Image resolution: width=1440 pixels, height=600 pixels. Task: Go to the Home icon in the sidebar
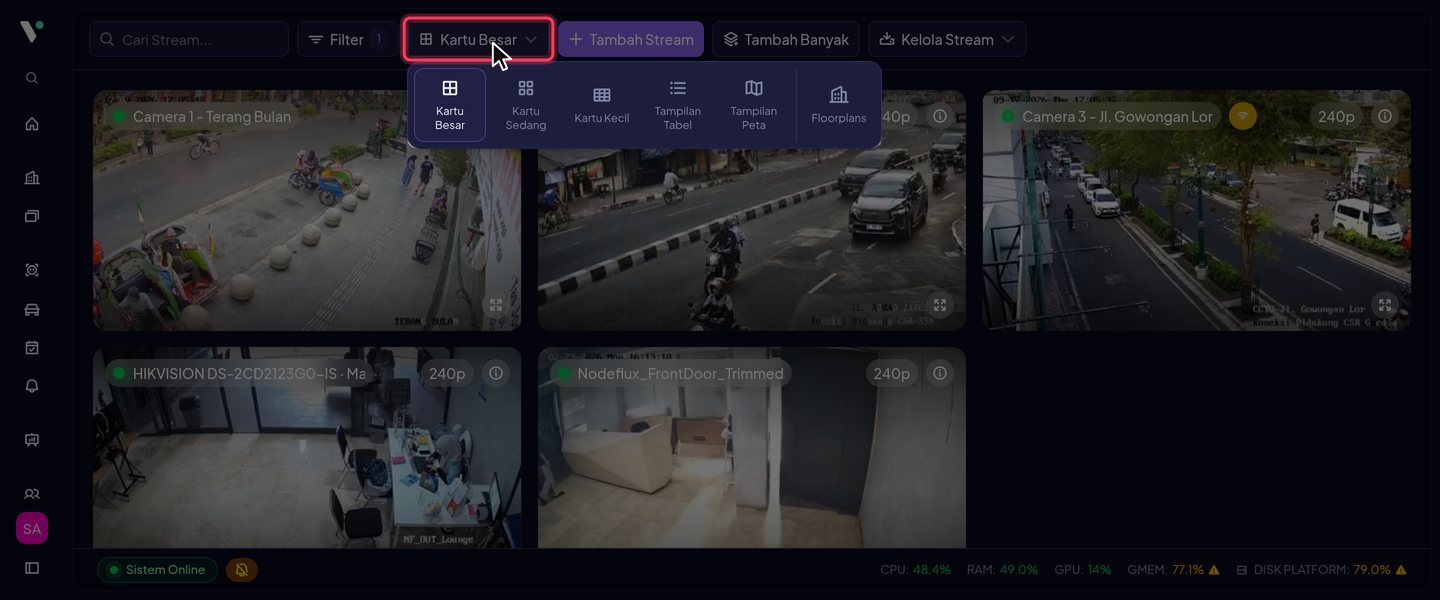coord(32,124)
